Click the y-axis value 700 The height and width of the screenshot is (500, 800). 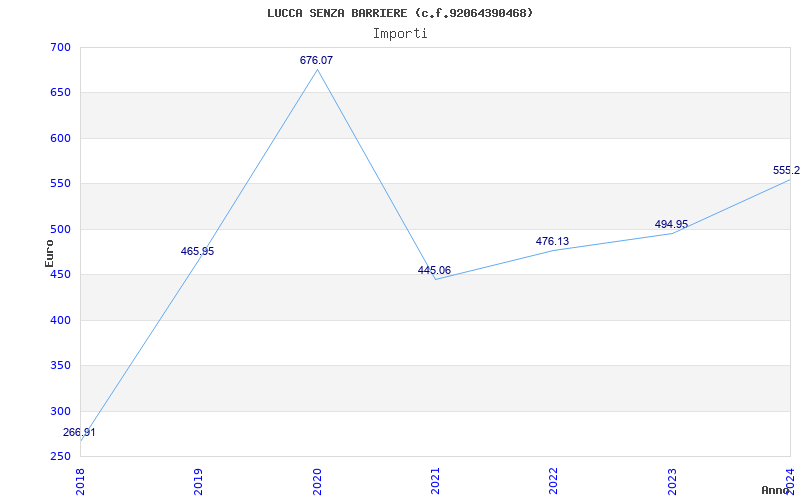pos(60,47)
